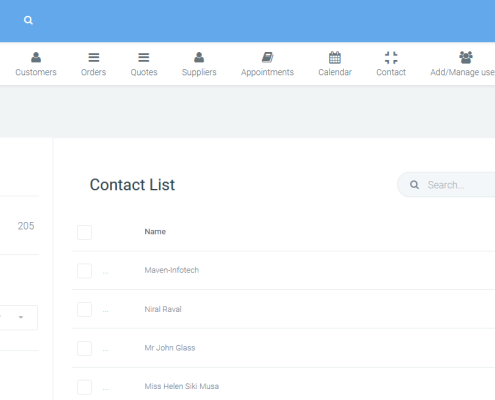Select the Mr John Glass checkbox
The width and height of the screenshot is (495, 400).
(84, 348)
